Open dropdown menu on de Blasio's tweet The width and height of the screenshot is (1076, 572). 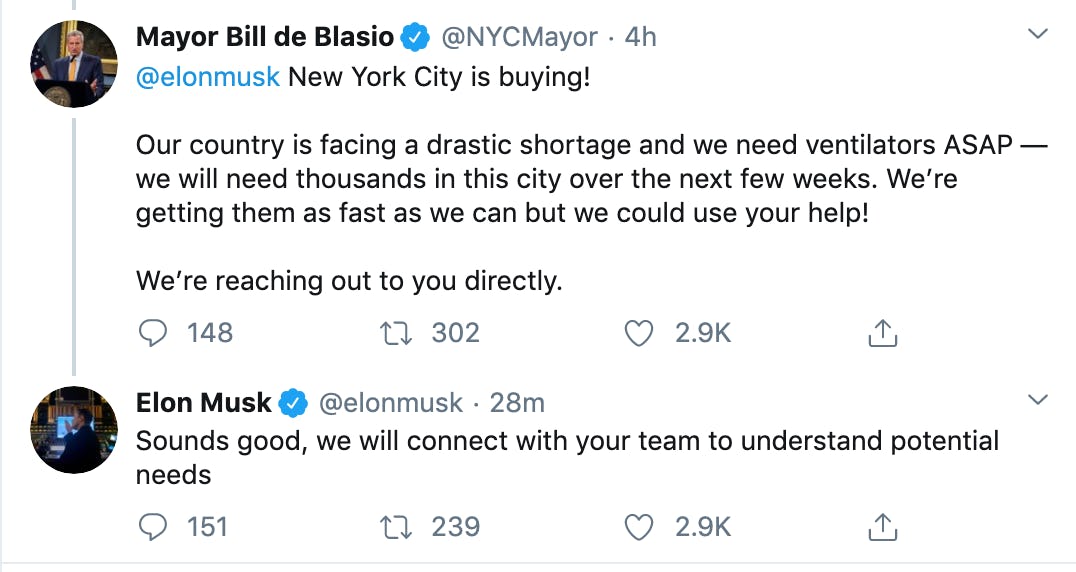1038,35
